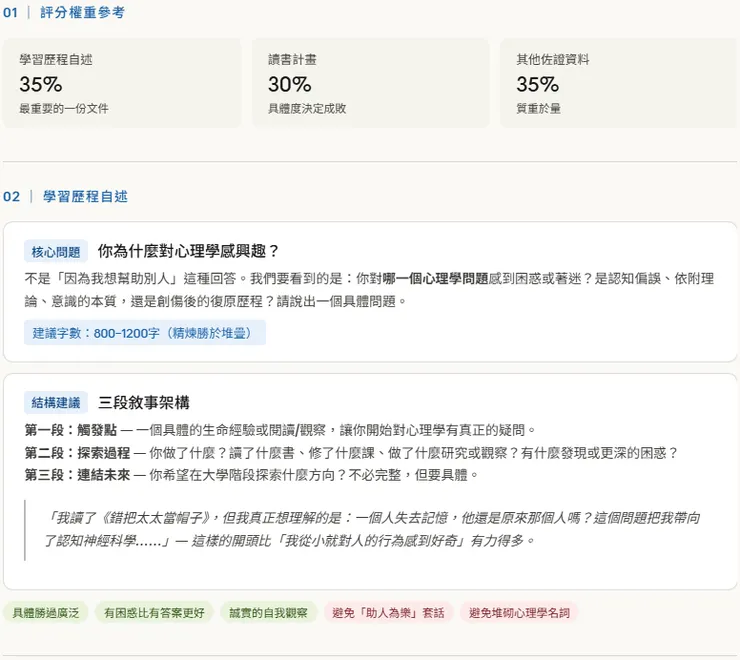The width and height of the screenshot is (740, 660).
Task: Click the 誠實的自我觀察 tag
Action: coord(269,612)
